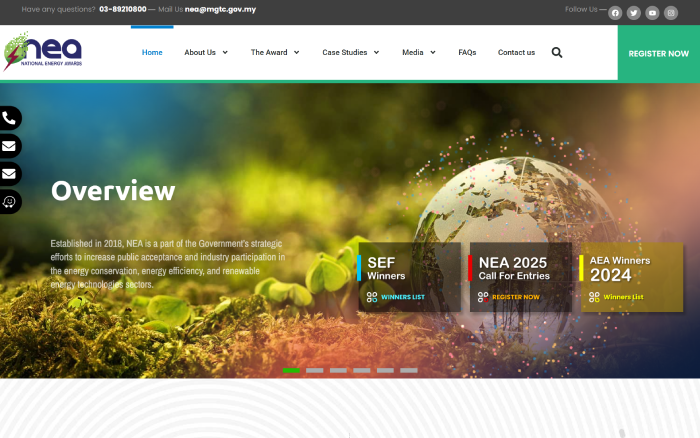This screenshot has height=438, width=700.
Task: Click the lower envelope side-tab icon
Action: pyautogui.click(x=9, y=174)
